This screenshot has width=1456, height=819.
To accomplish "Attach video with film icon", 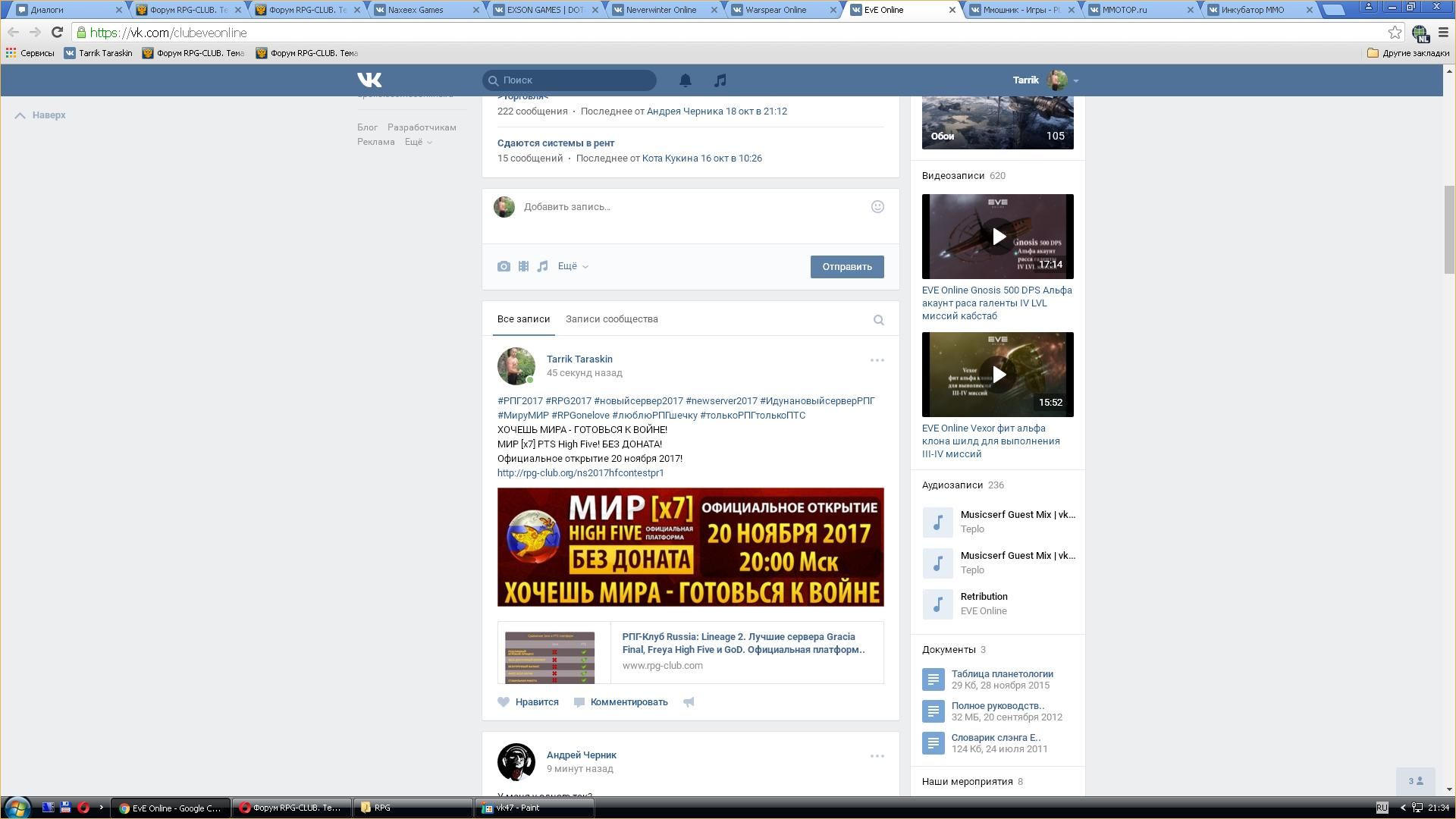I will click(x=523, y=266).
